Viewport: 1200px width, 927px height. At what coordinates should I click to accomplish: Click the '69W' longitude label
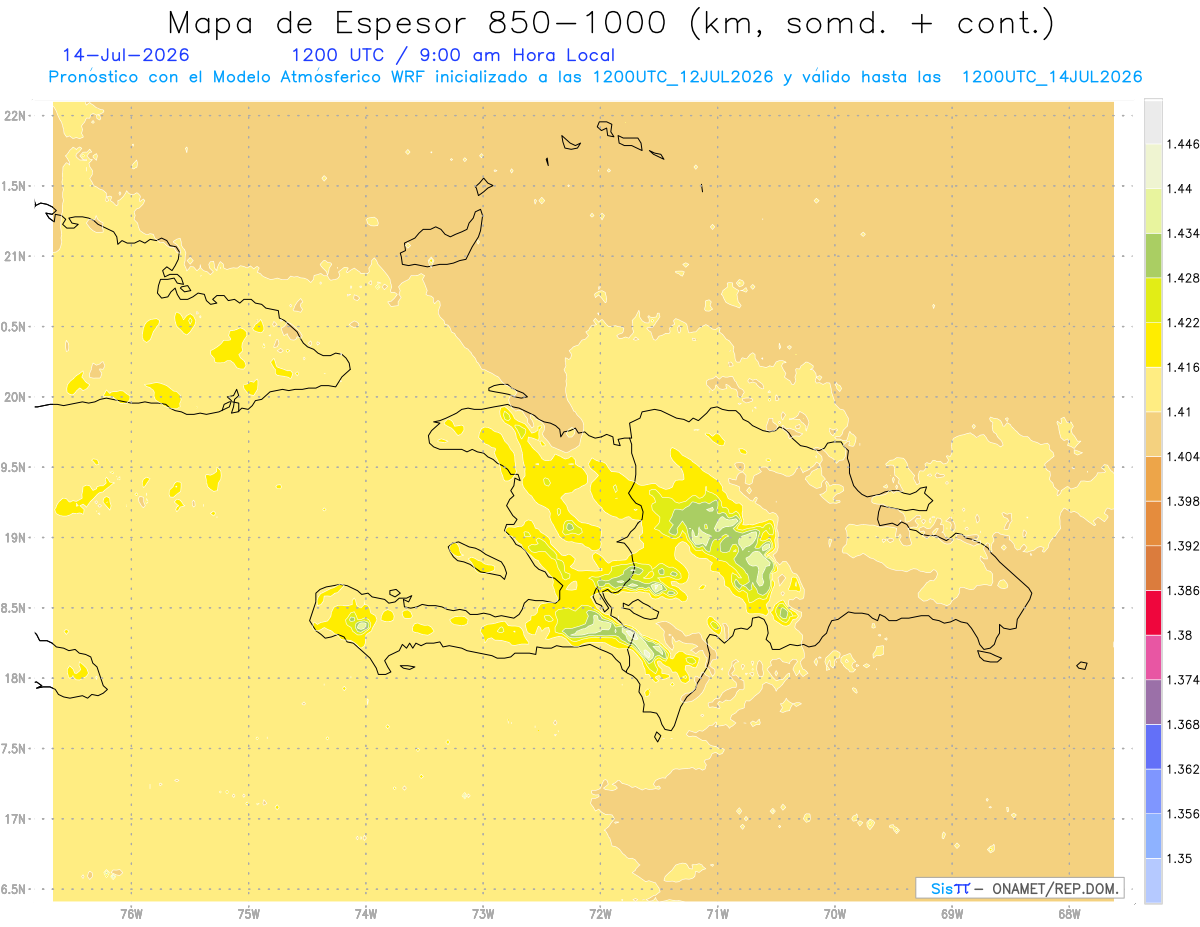952,914
